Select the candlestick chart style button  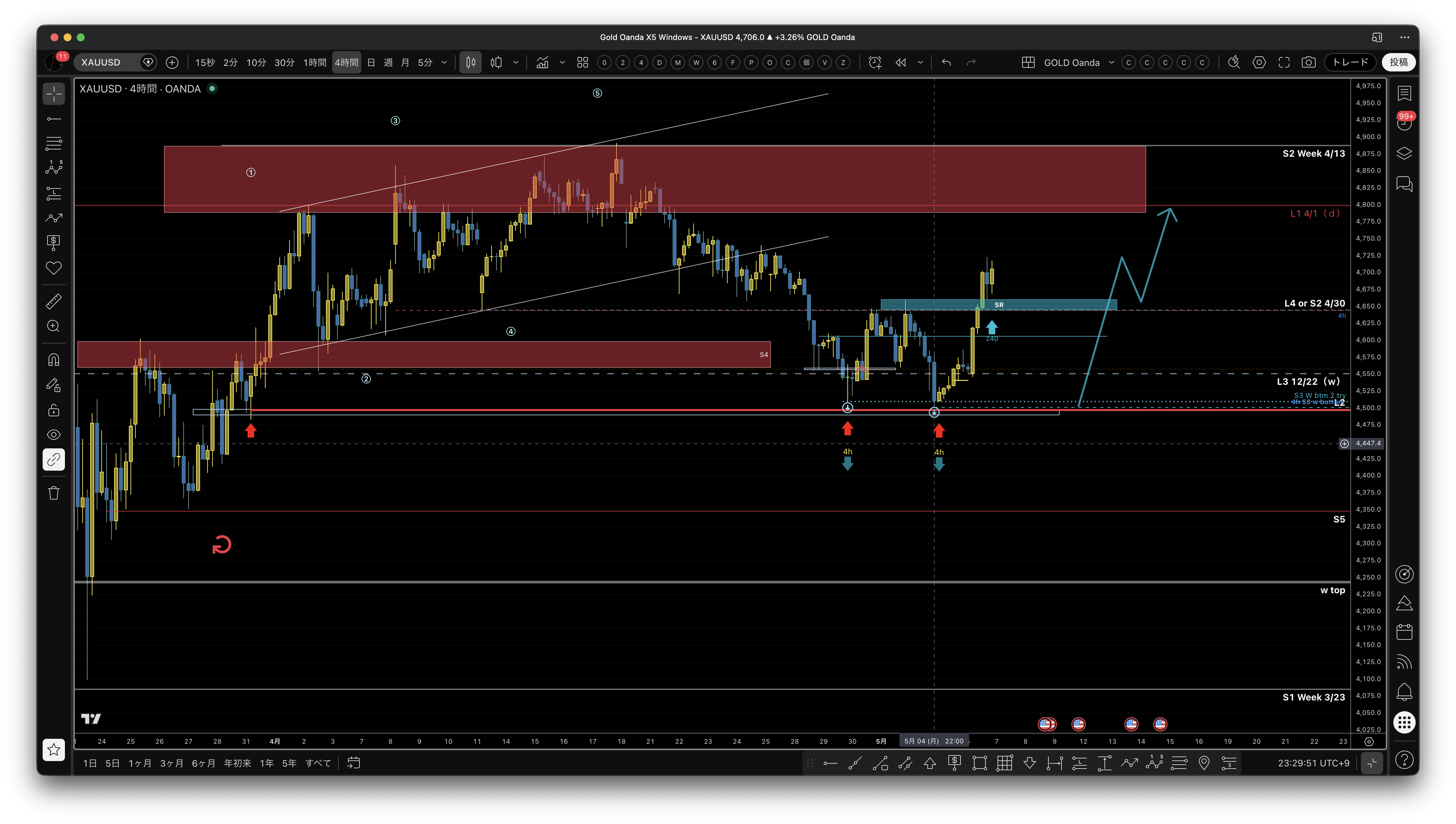(x=471, y=62)
